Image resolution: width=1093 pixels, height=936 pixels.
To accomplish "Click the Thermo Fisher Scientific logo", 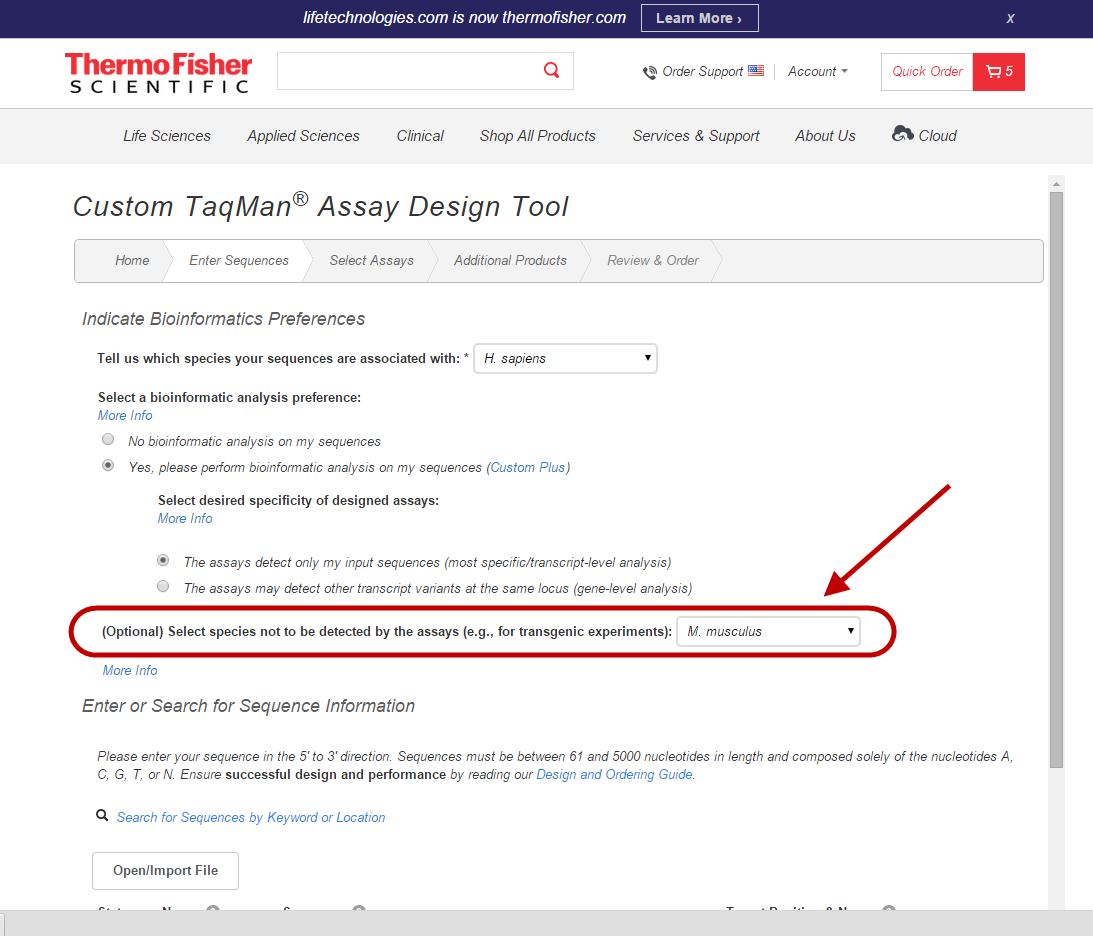I will [158, 73].
